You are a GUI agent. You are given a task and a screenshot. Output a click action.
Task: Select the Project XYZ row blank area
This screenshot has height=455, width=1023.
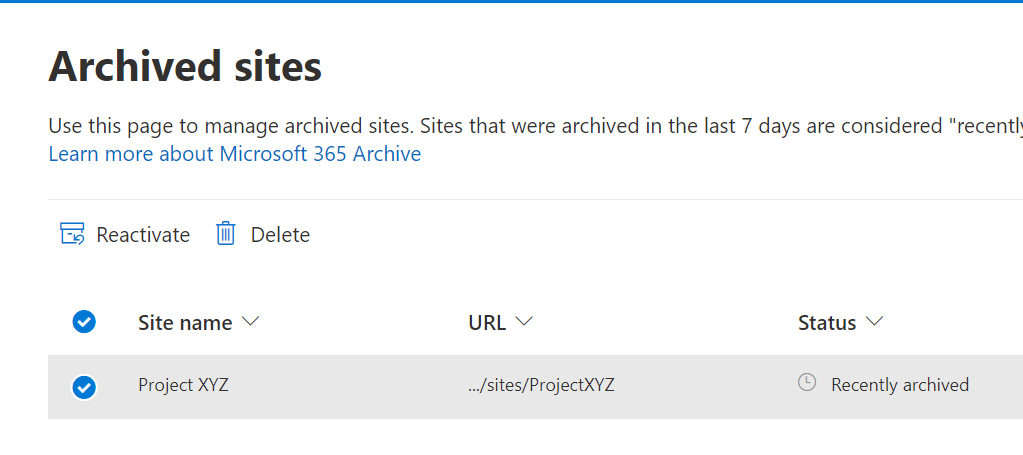[350, 386]
